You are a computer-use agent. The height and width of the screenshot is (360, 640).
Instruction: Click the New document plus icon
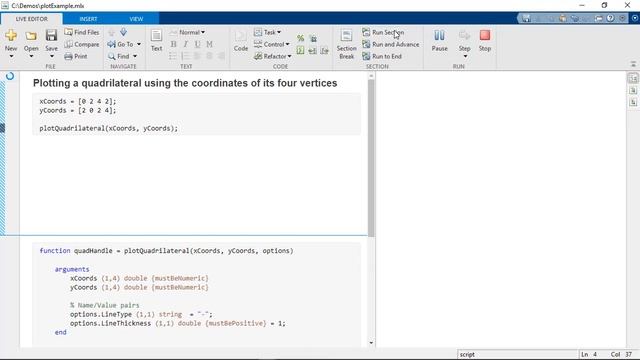point(11,36)
